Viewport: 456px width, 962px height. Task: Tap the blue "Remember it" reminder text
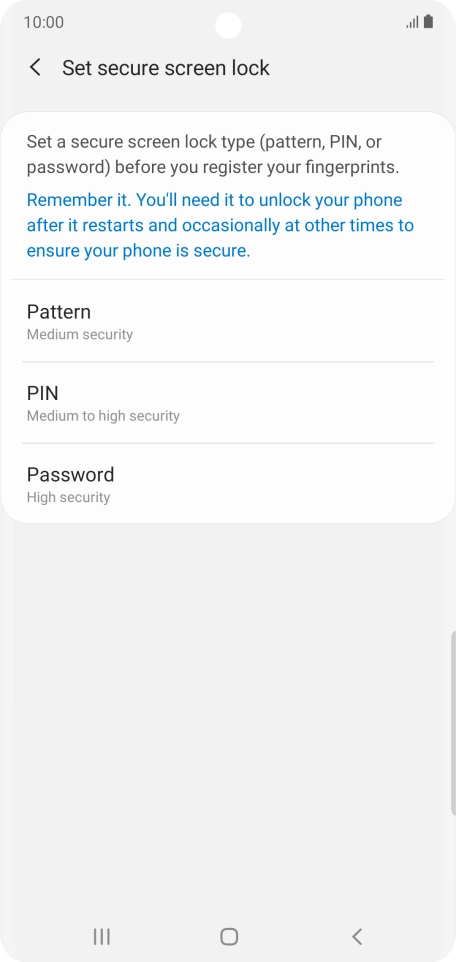click(x=220, y=225)
